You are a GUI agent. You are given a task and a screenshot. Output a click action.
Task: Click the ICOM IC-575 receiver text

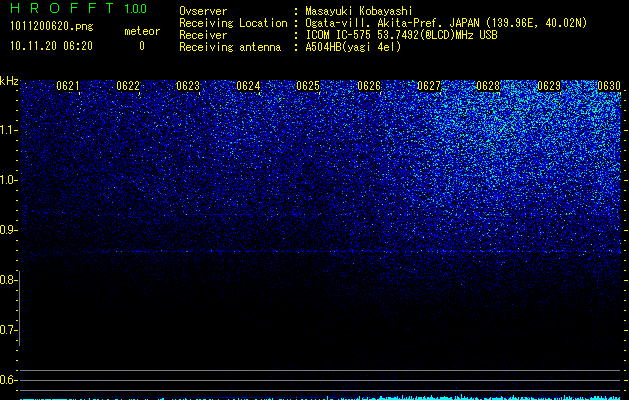tap(401, 35)
